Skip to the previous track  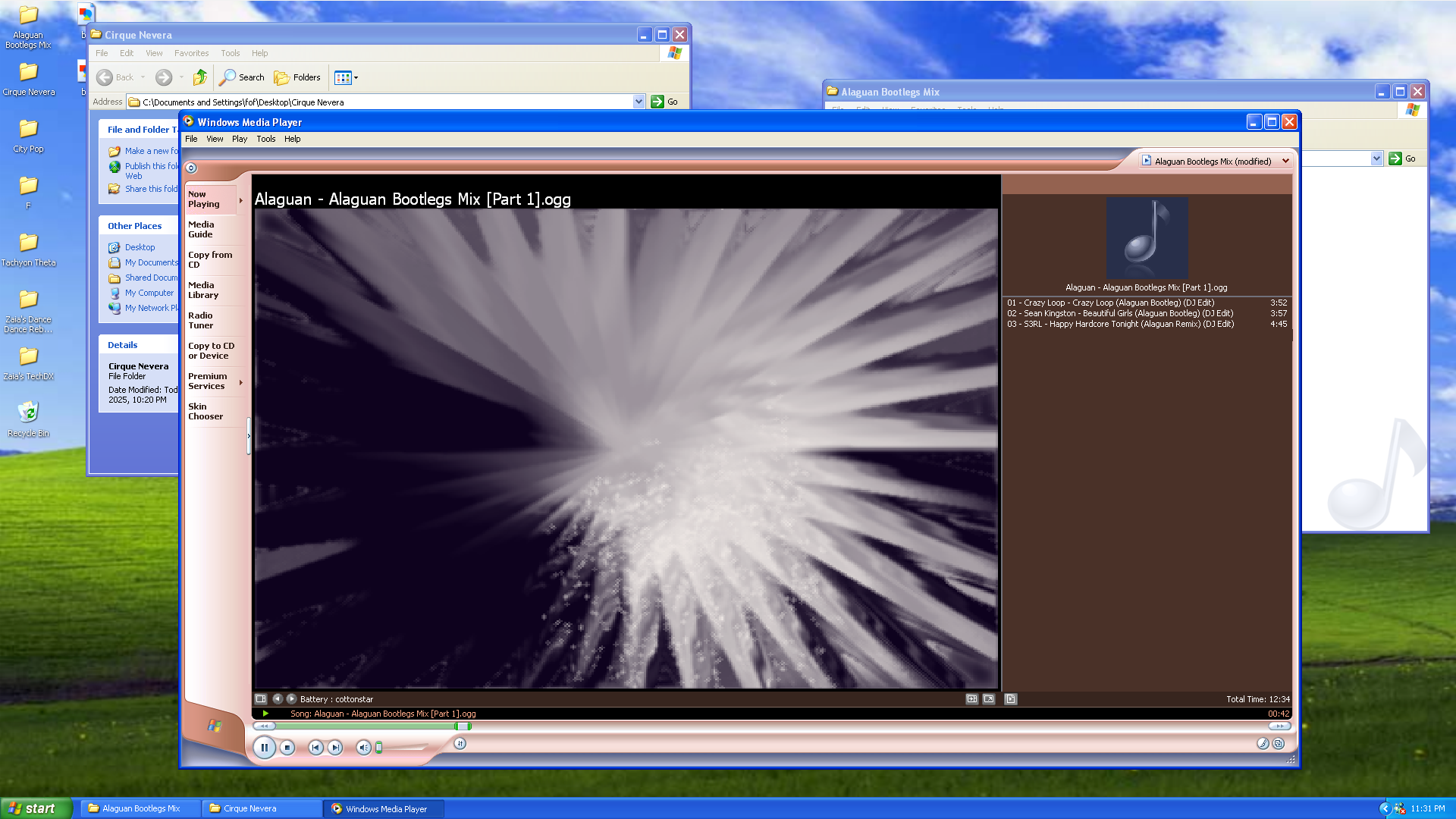(315, 748)
